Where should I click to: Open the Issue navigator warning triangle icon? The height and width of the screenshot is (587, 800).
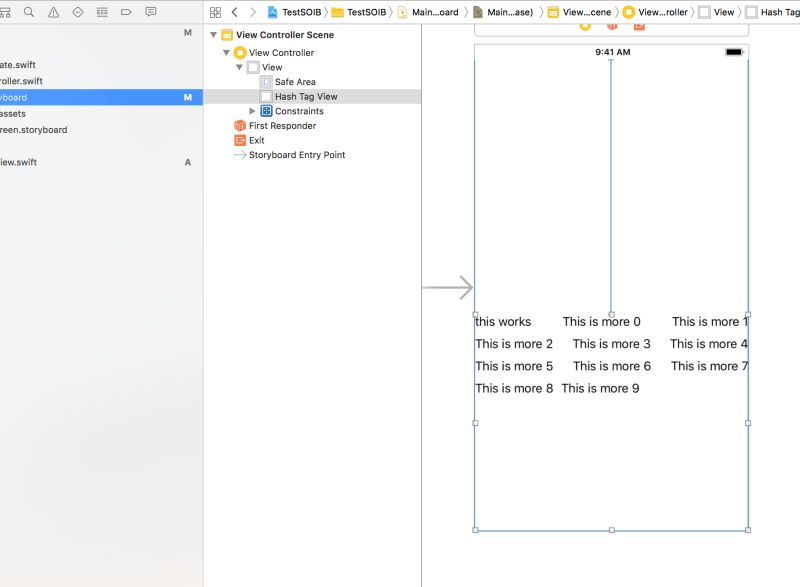tap(51, 12)
